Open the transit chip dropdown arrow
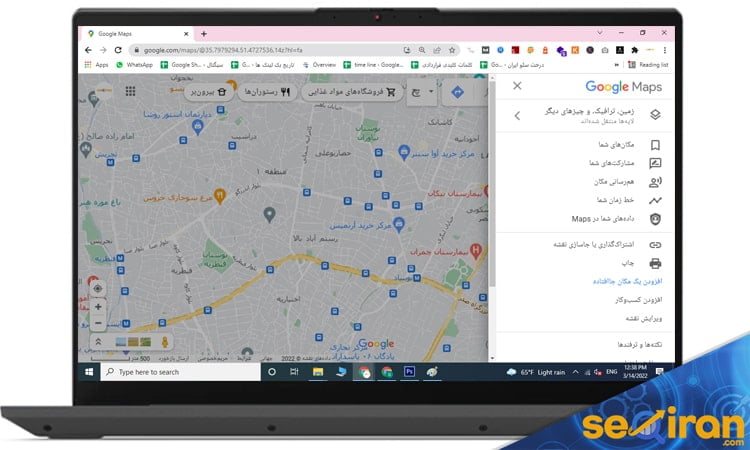 (431, 91)
